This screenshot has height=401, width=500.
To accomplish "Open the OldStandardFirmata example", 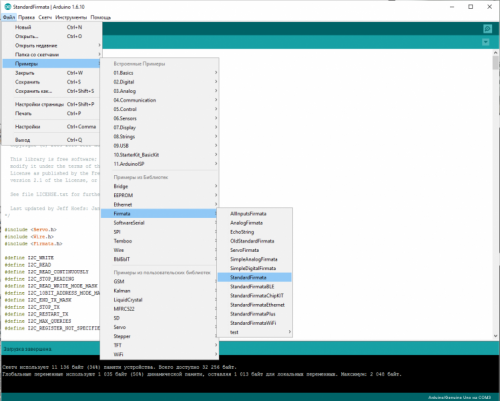I will [x=255, y=241].
